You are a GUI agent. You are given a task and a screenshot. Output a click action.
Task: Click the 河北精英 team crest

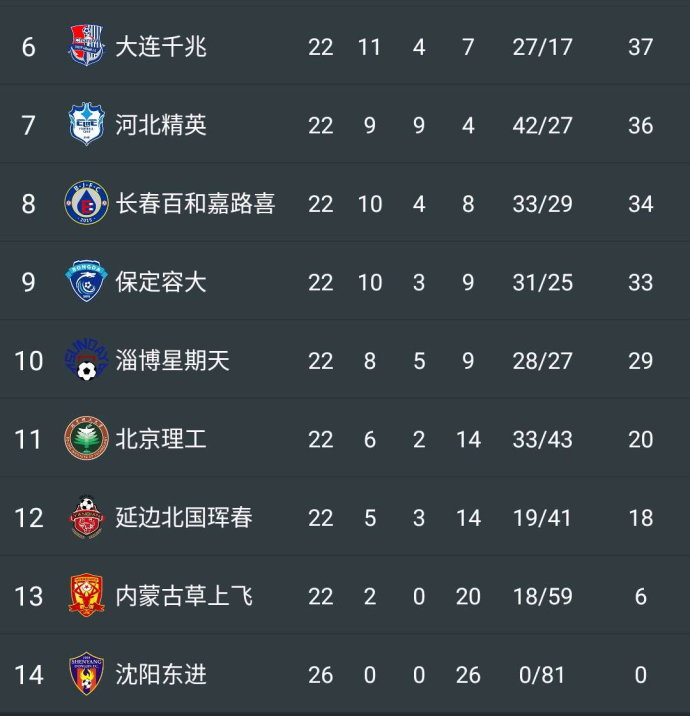pyautogui.click(x=86, y=125)
